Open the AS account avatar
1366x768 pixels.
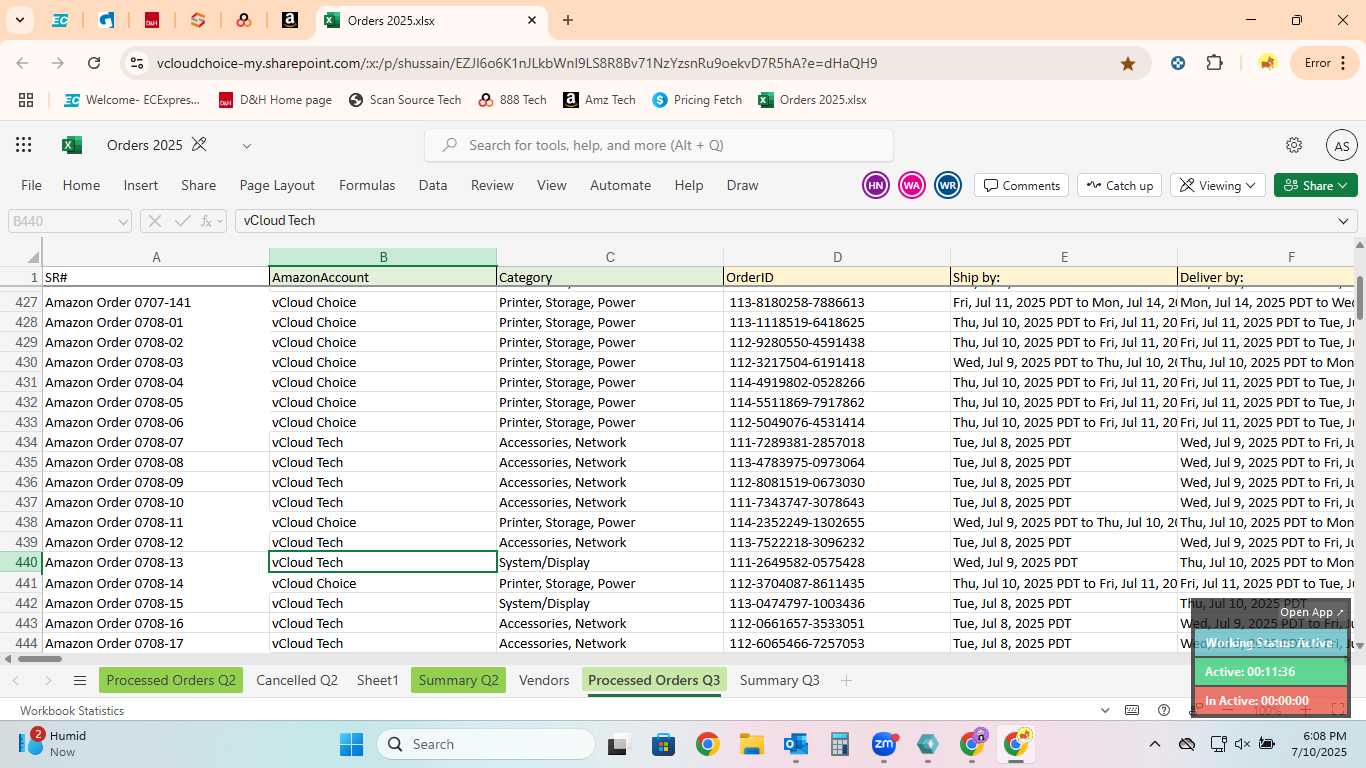1342,145
